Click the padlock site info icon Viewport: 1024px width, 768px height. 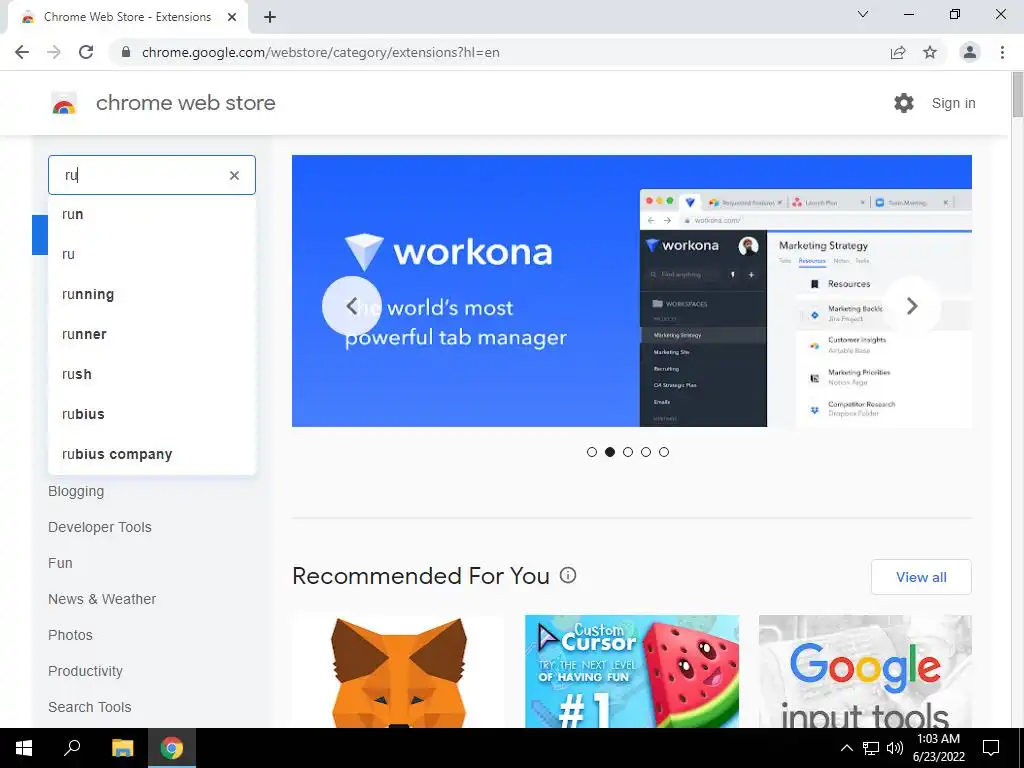coord(126,52)
